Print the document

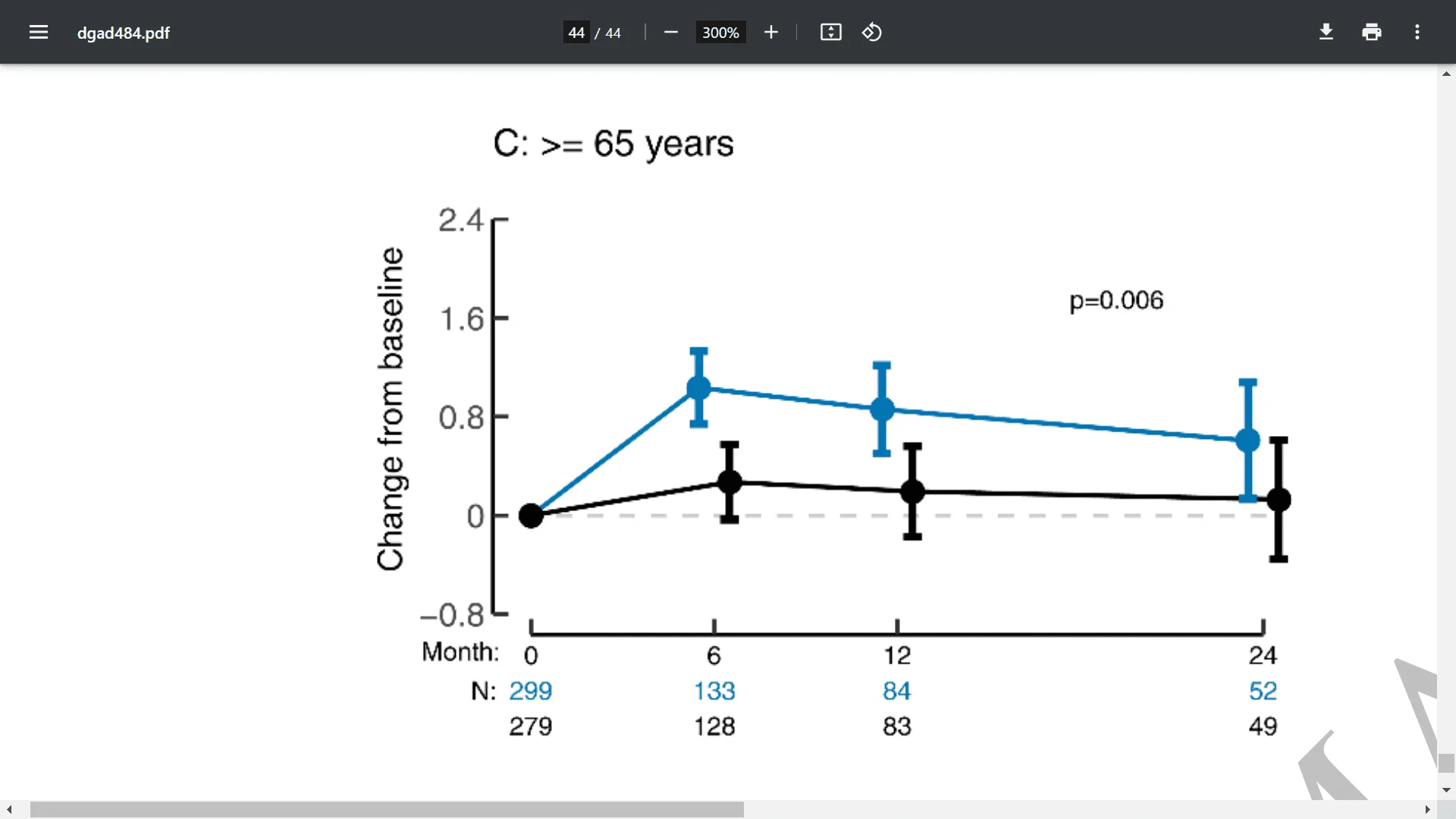pos(1372,32)
